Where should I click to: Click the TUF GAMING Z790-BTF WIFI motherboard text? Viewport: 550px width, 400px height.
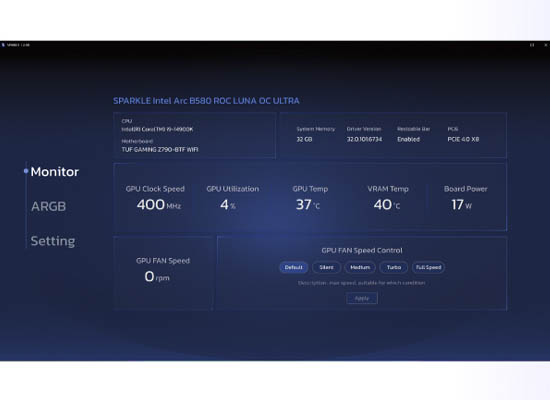(160, 149)
